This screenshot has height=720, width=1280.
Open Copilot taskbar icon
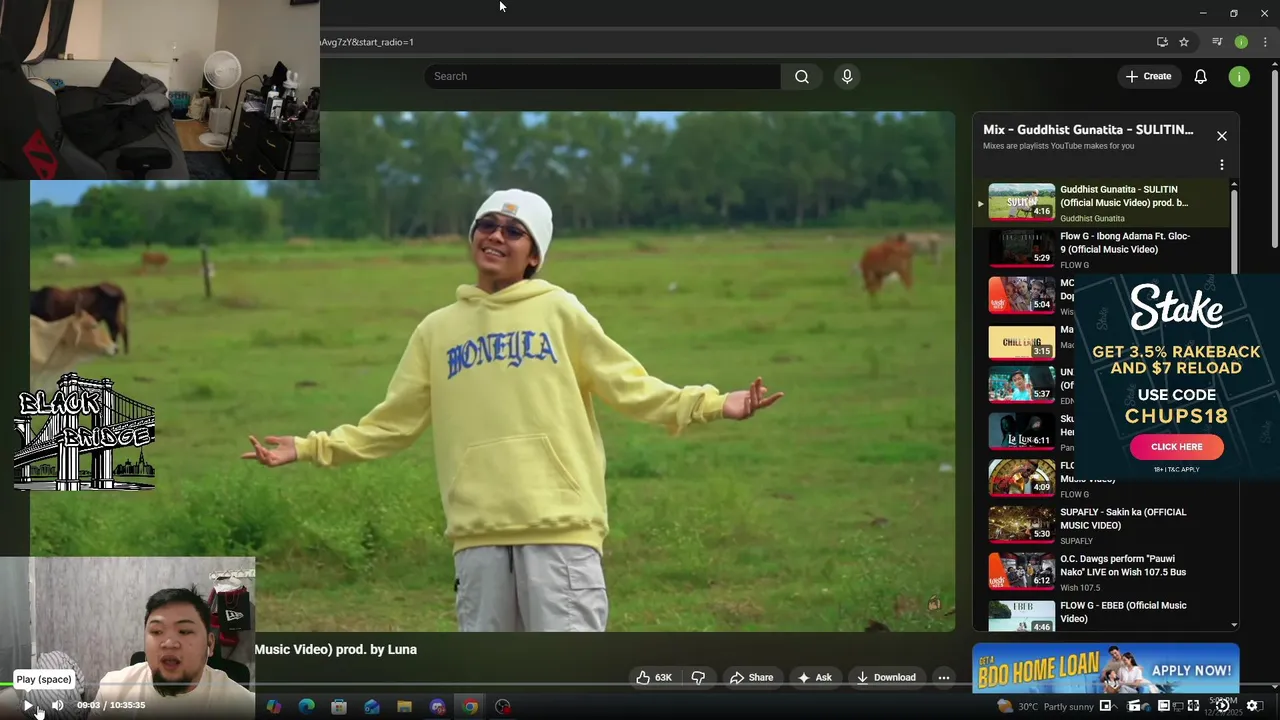click(x=273, y=706)
